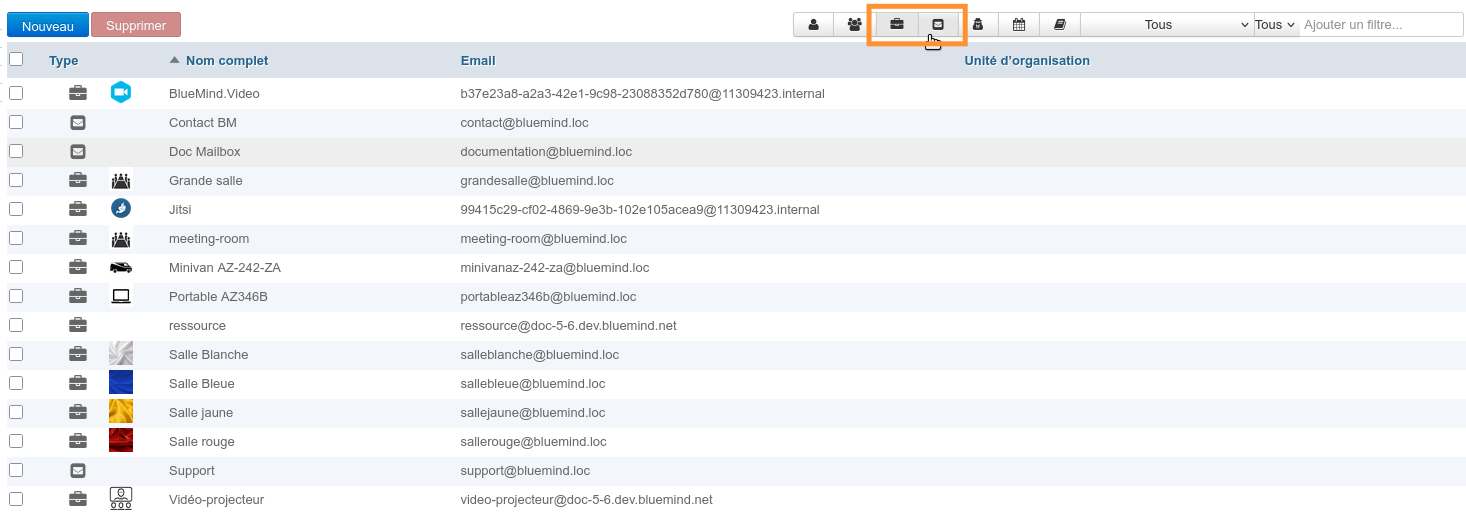The height and width of the screenshot is (513, 1466).
Task: Filter list by users icon
Action: click(x=813, y=24)
